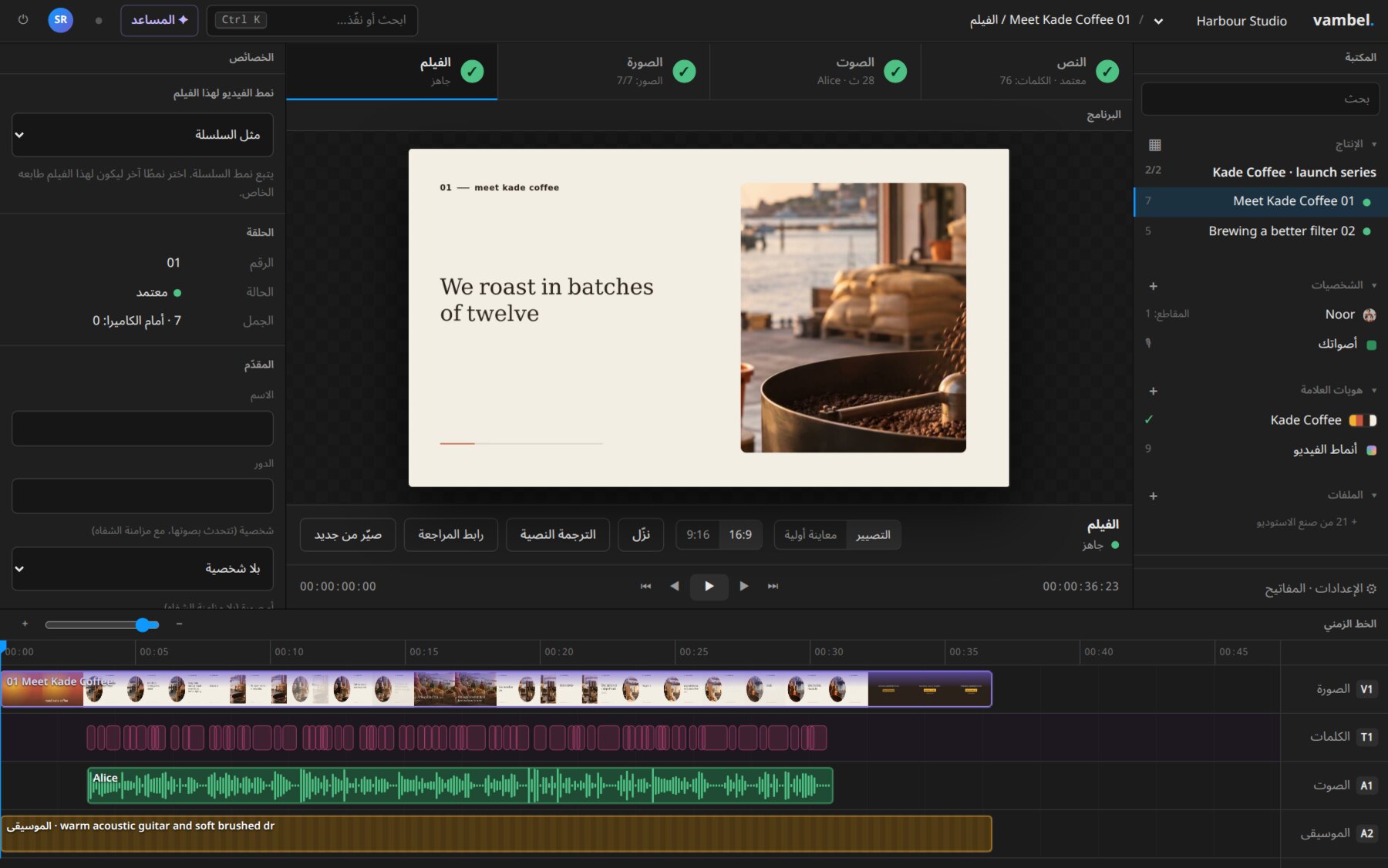
Task: Click the timeline zoom slider handle
Action: pos(143,624)
